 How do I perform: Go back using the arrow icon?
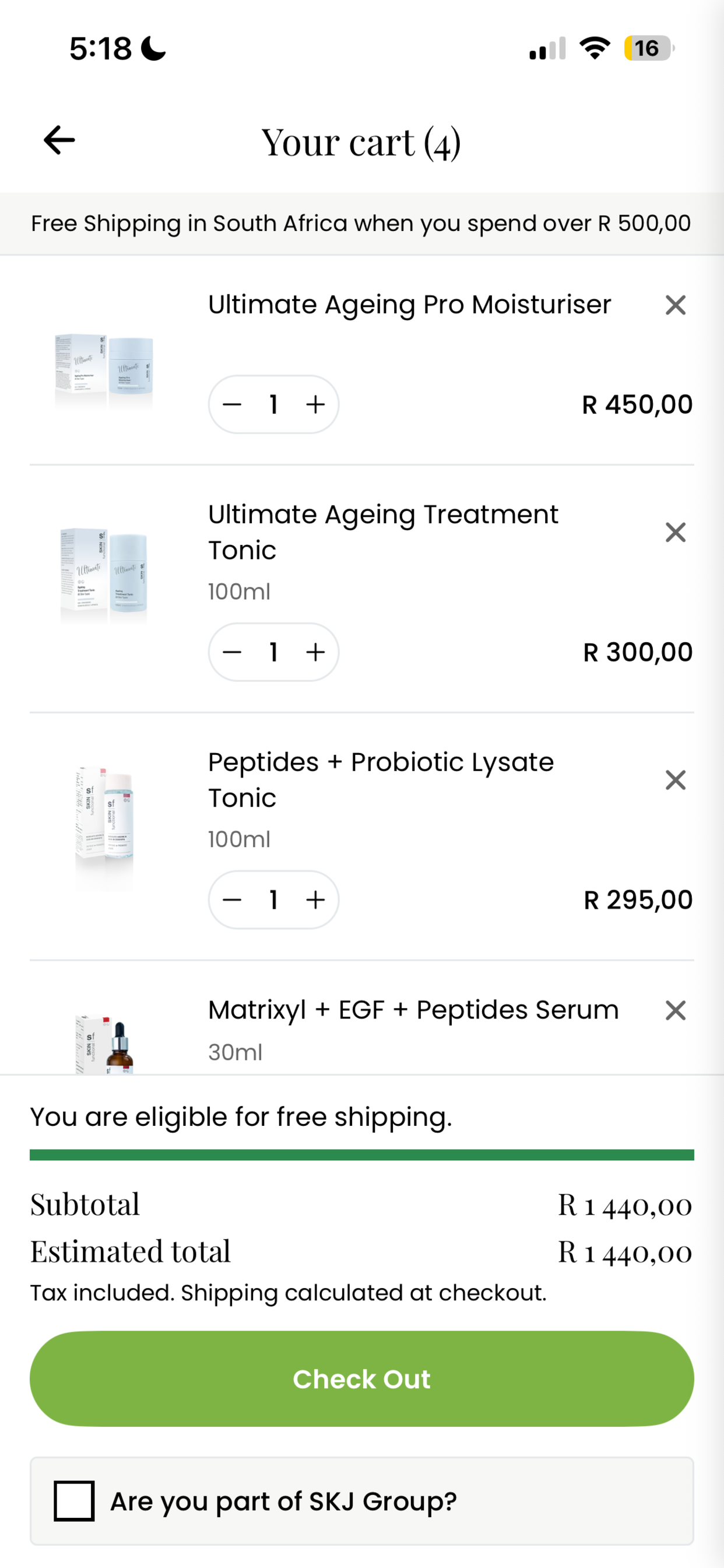[59, 140]
